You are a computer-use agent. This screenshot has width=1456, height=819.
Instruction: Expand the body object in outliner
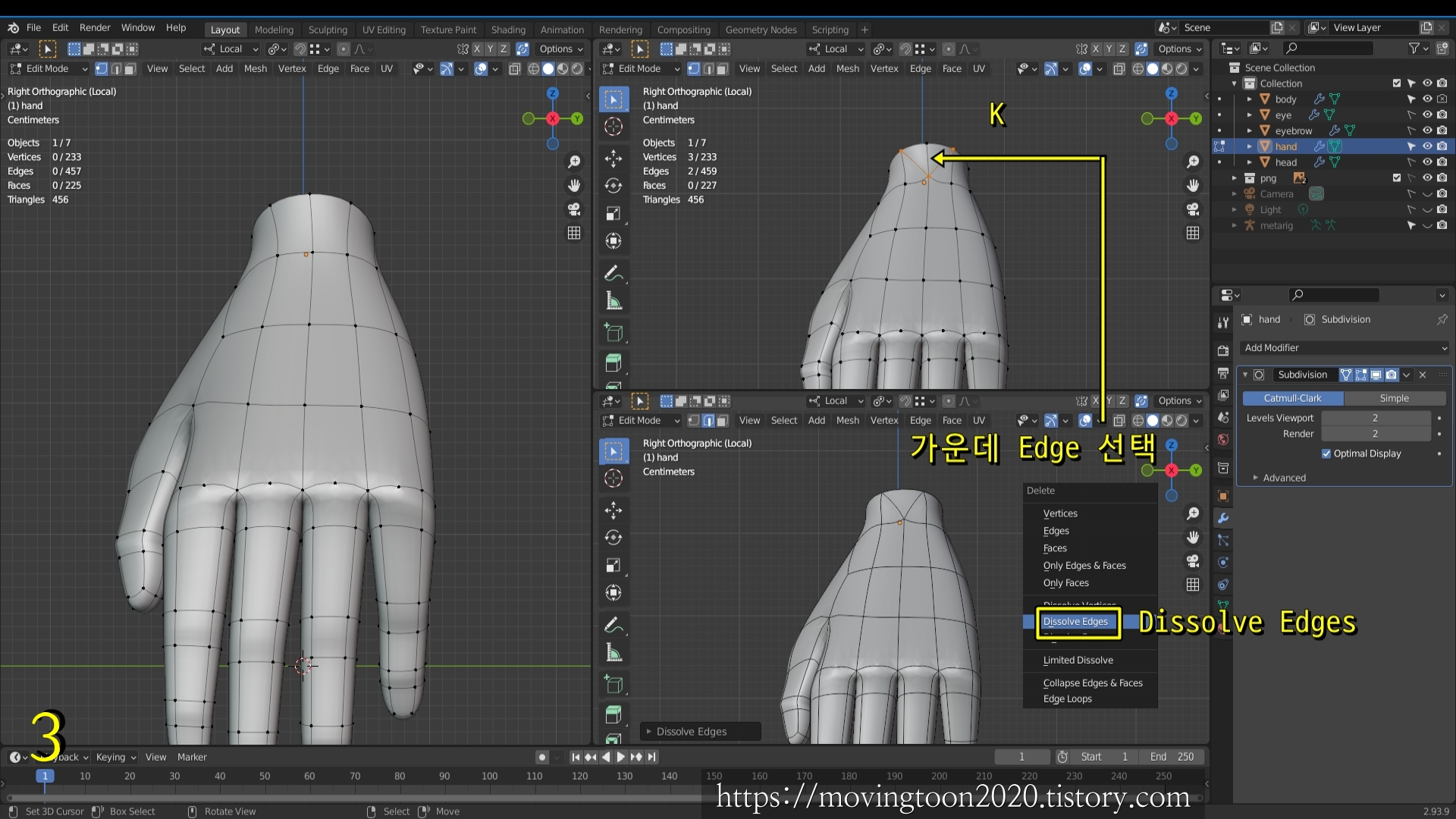pyautogui.click(x=1250, y=99)
